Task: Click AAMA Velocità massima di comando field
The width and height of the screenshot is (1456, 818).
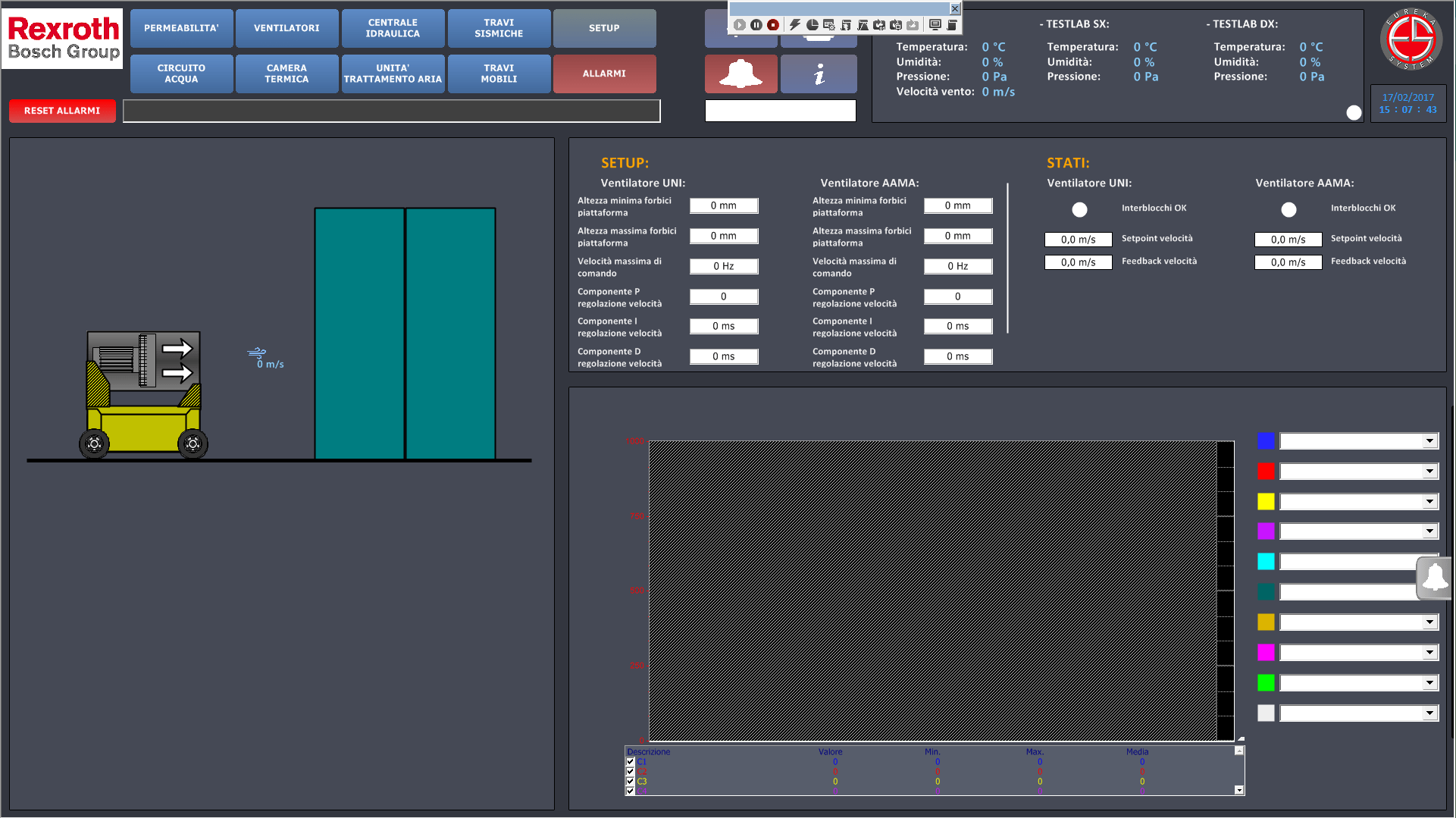Action: click(958, 266)
